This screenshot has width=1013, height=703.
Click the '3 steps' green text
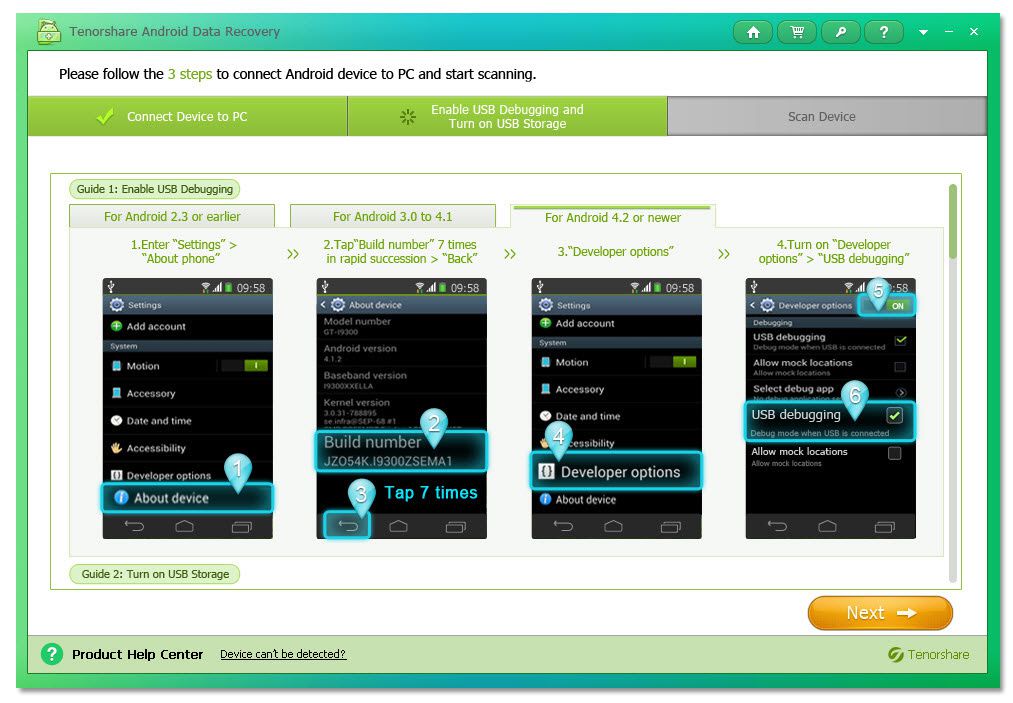click(190, 74)
